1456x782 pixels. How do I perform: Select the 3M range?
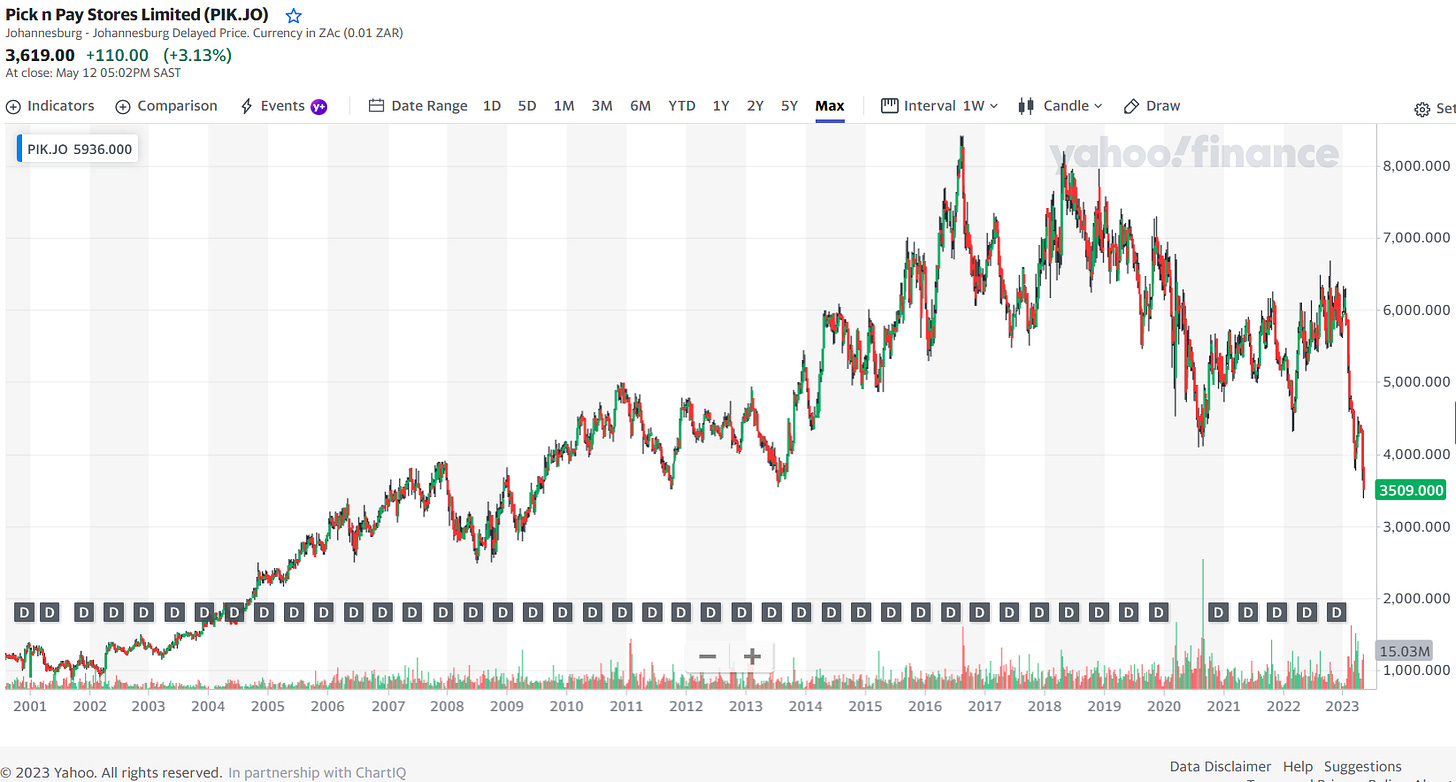pos(602,106)
